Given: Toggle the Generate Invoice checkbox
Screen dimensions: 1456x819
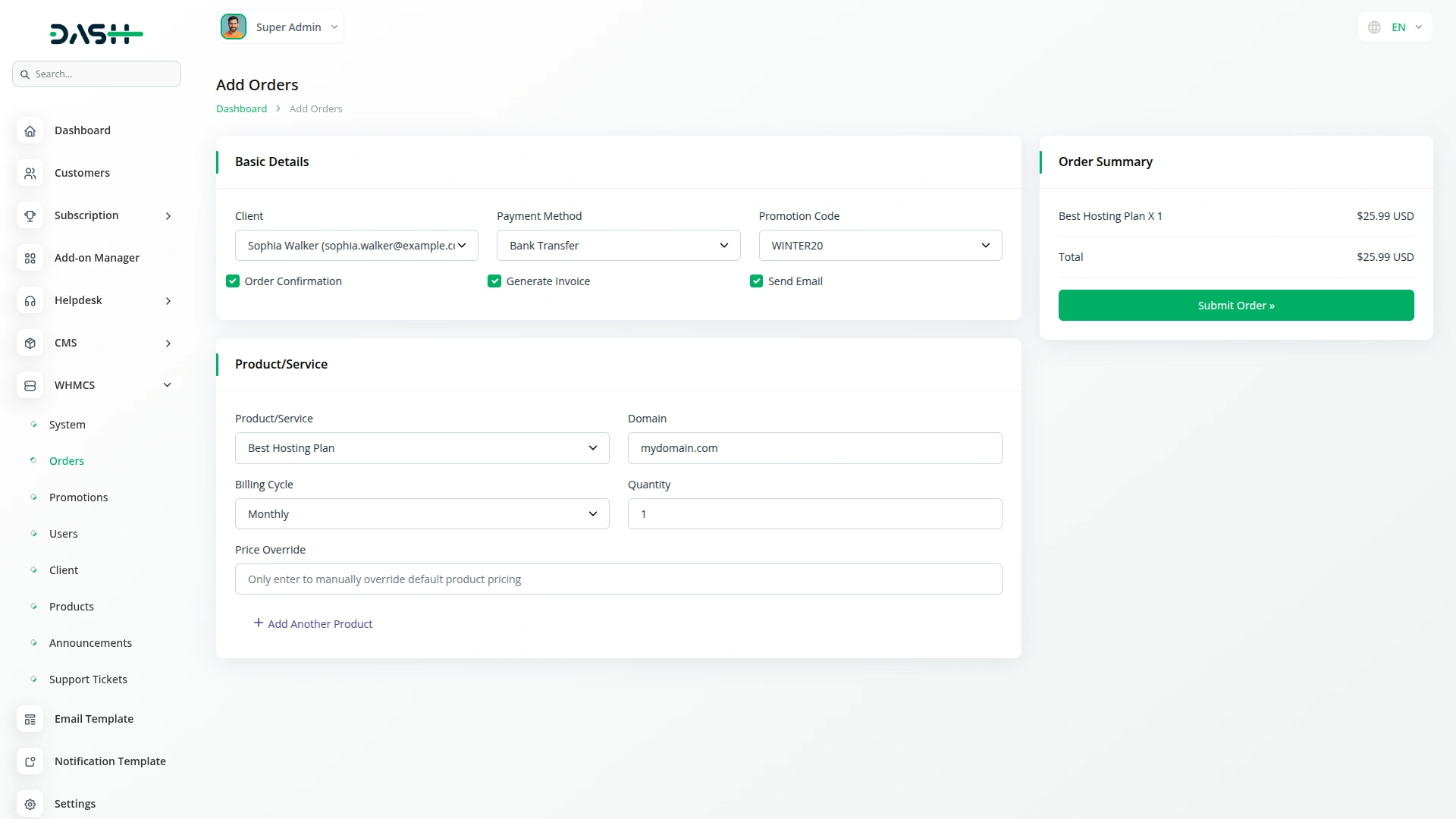Looking at the screenshot, I should [494, 281].
